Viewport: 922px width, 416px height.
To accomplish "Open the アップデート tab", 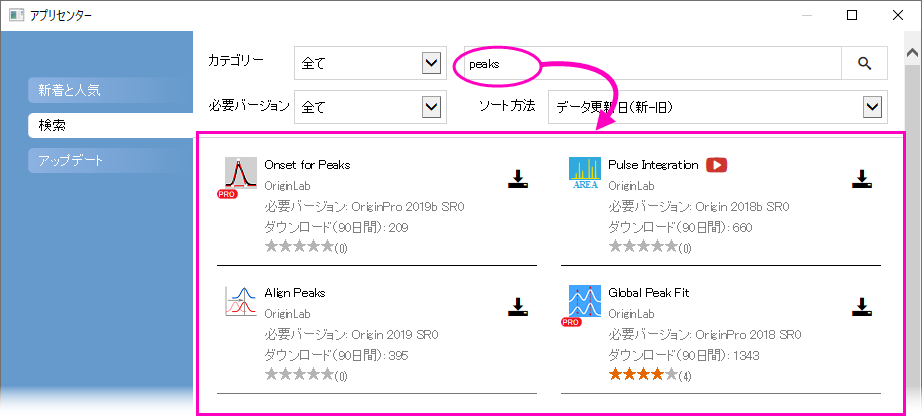I will pyautogui.click(x=111, y=160).
